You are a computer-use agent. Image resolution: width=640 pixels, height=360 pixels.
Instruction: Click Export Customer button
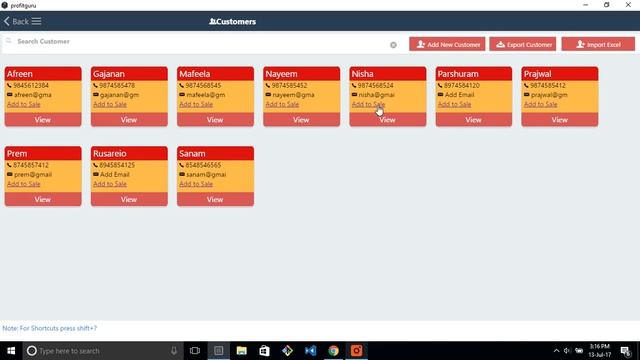(x=523, y=44)
